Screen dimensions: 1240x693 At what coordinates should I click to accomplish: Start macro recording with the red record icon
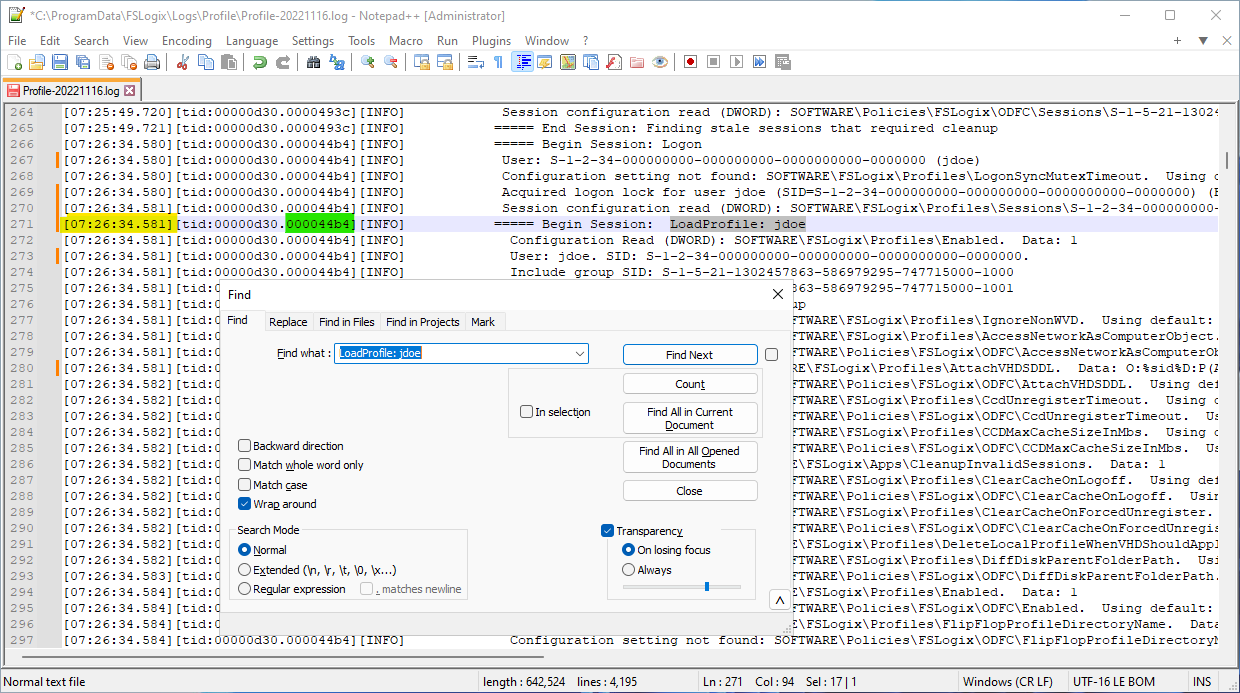click(690, 62)
